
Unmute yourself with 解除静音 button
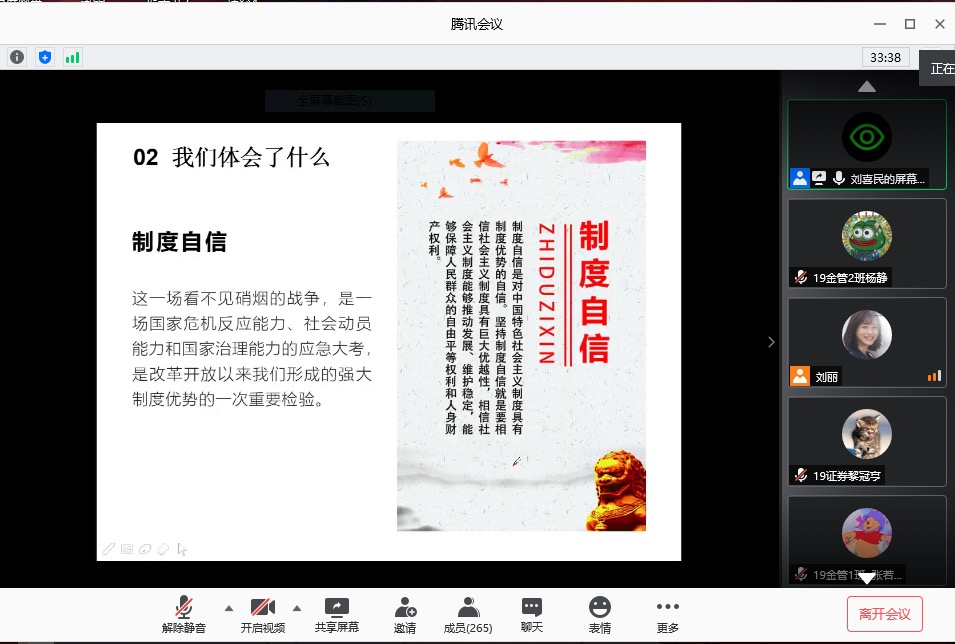click(184, 611)
